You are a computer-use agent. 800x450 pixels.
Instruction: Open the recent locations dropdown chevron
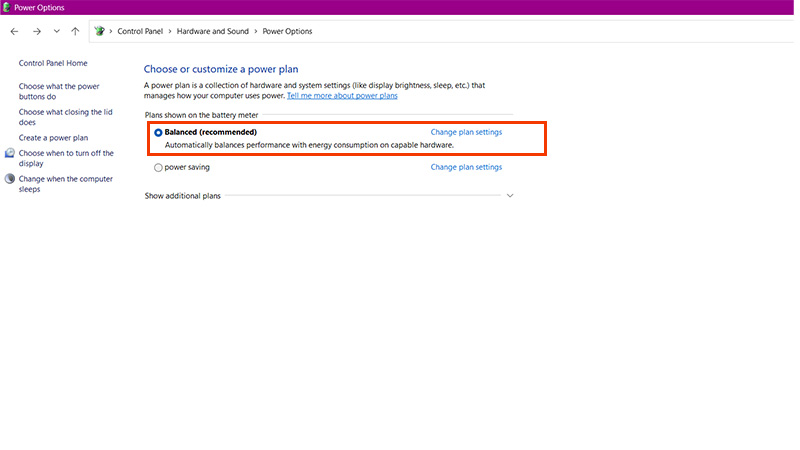56,31
